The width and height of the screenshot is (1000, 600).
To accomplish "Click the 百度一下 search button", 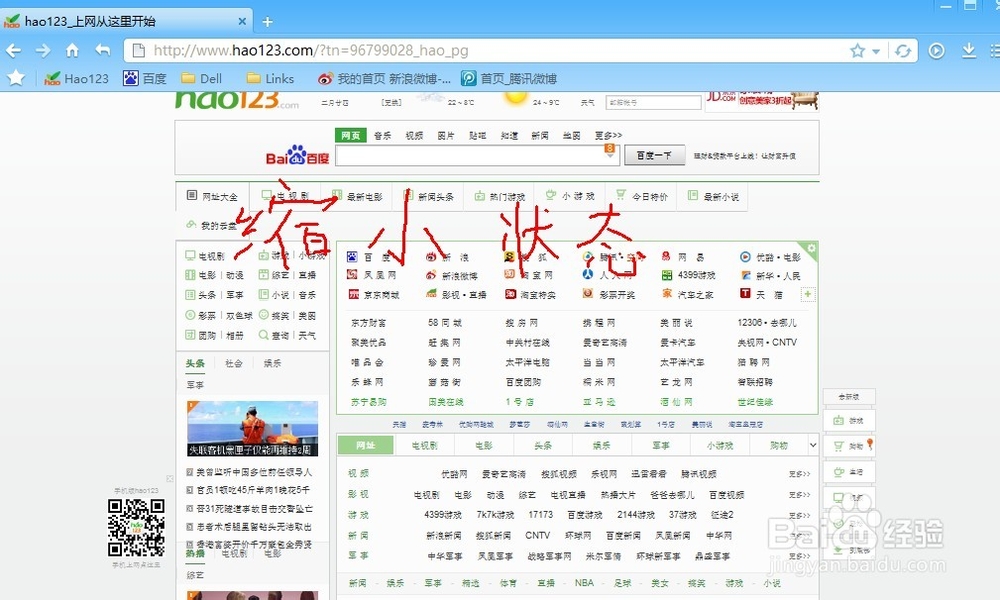I will (x=654, y=155).
